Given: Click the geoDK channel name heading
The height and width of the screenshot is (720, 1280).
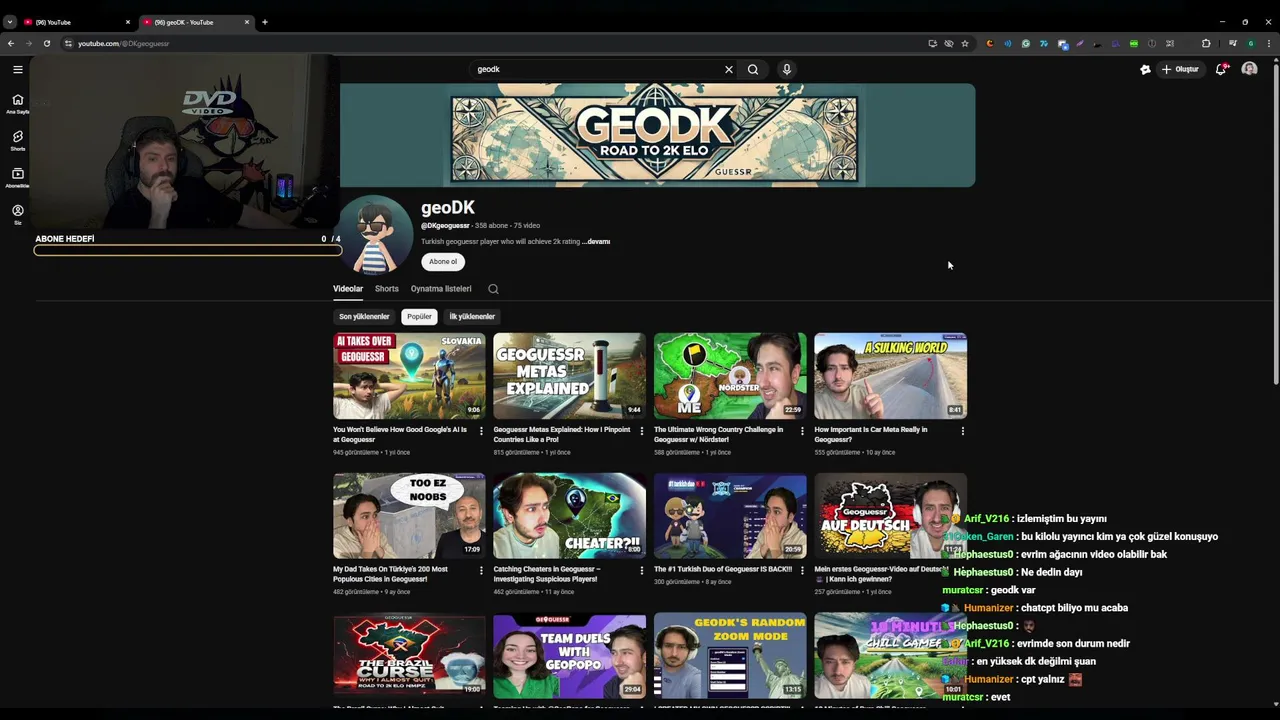Looking at the screenshot, I should 448,208.
